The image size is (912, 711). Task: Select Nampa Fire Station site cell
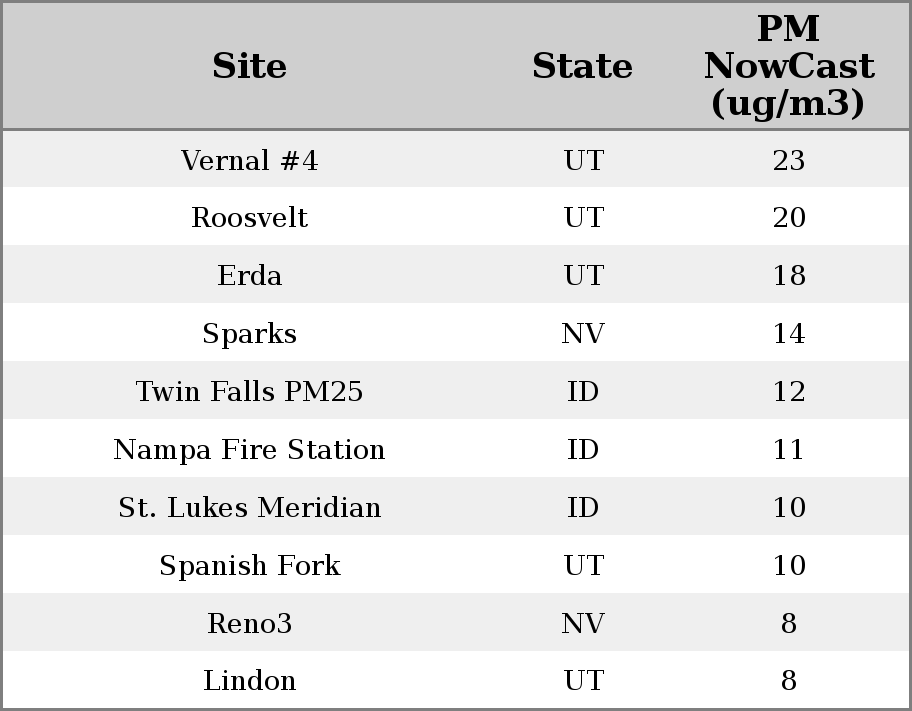pos(249,450)
